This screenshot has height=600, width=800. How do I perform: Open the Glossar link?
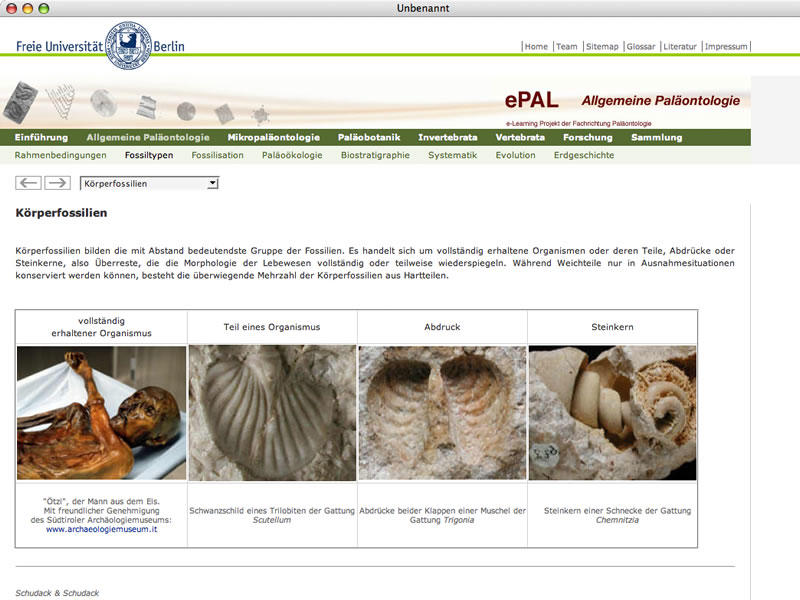pos(641,46)
